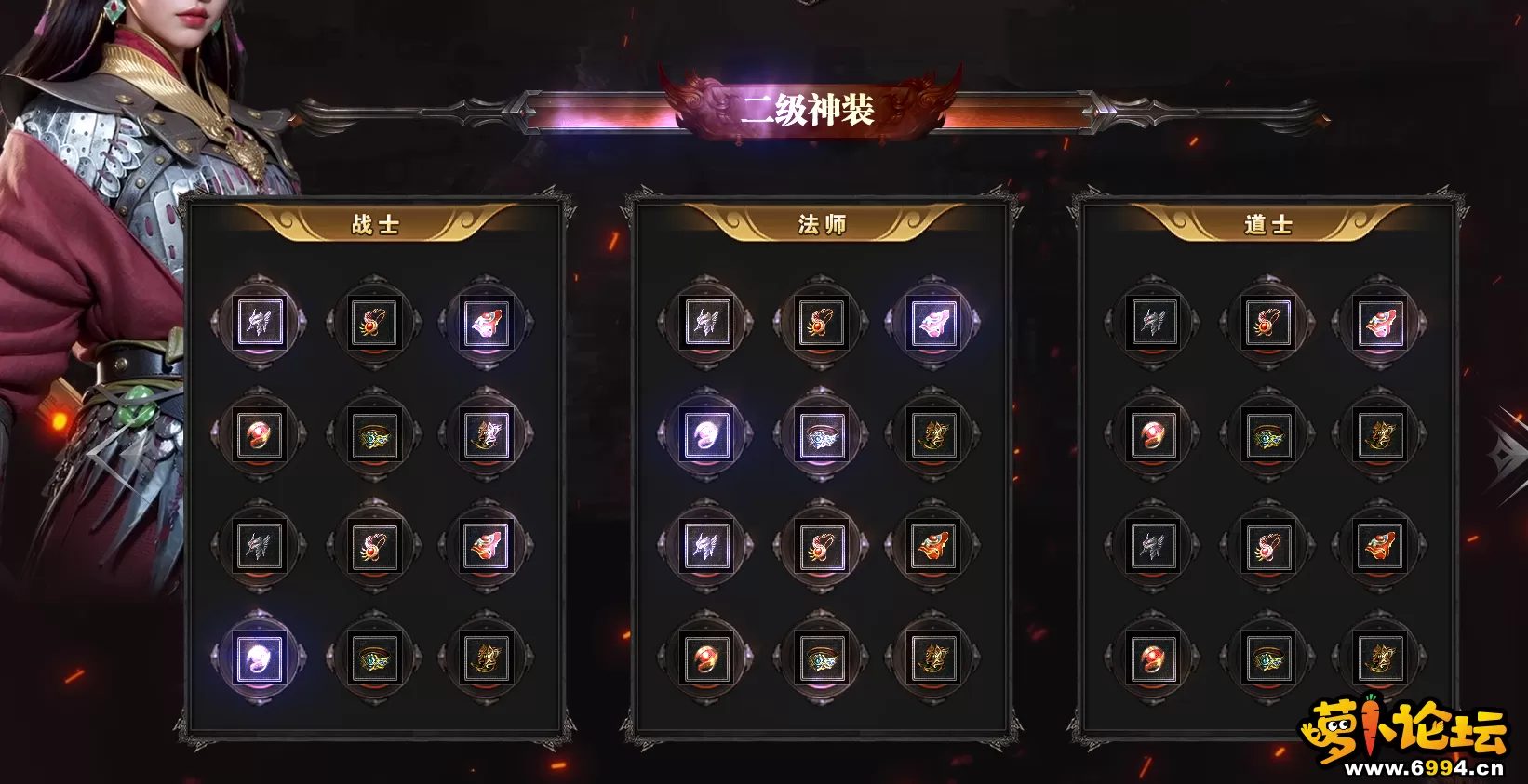Choose the pink bracer in 战士 panel
Viewport: 1528px width, 784px height.
(x=486, y=324)
